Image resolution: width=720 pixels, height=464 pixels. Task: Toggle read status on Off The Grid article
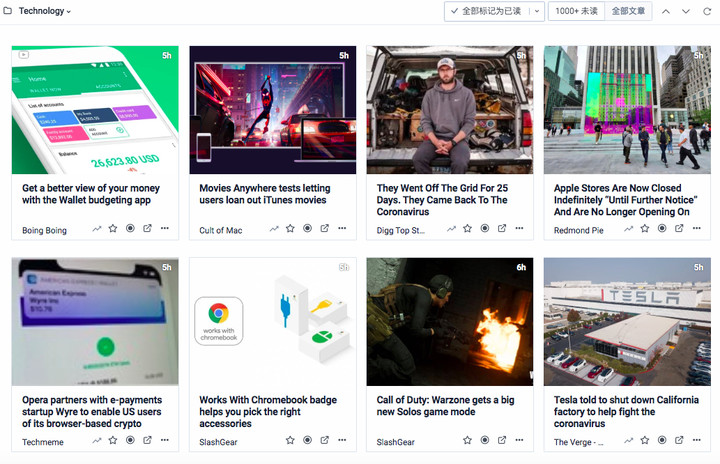484,228
